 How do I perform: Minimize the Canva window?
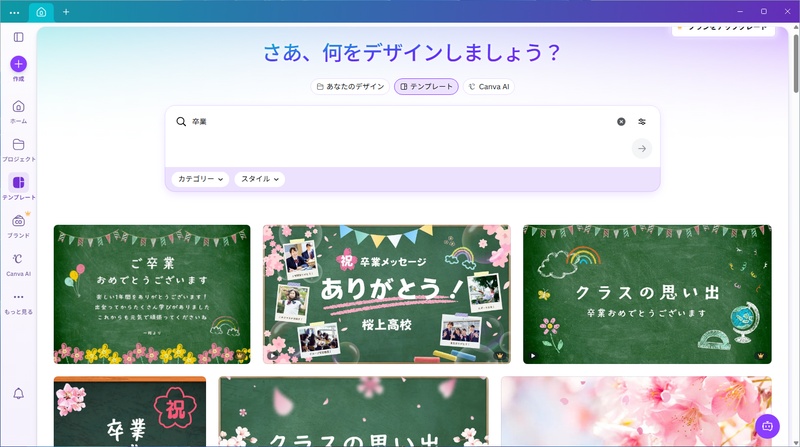tap(740, 11)
